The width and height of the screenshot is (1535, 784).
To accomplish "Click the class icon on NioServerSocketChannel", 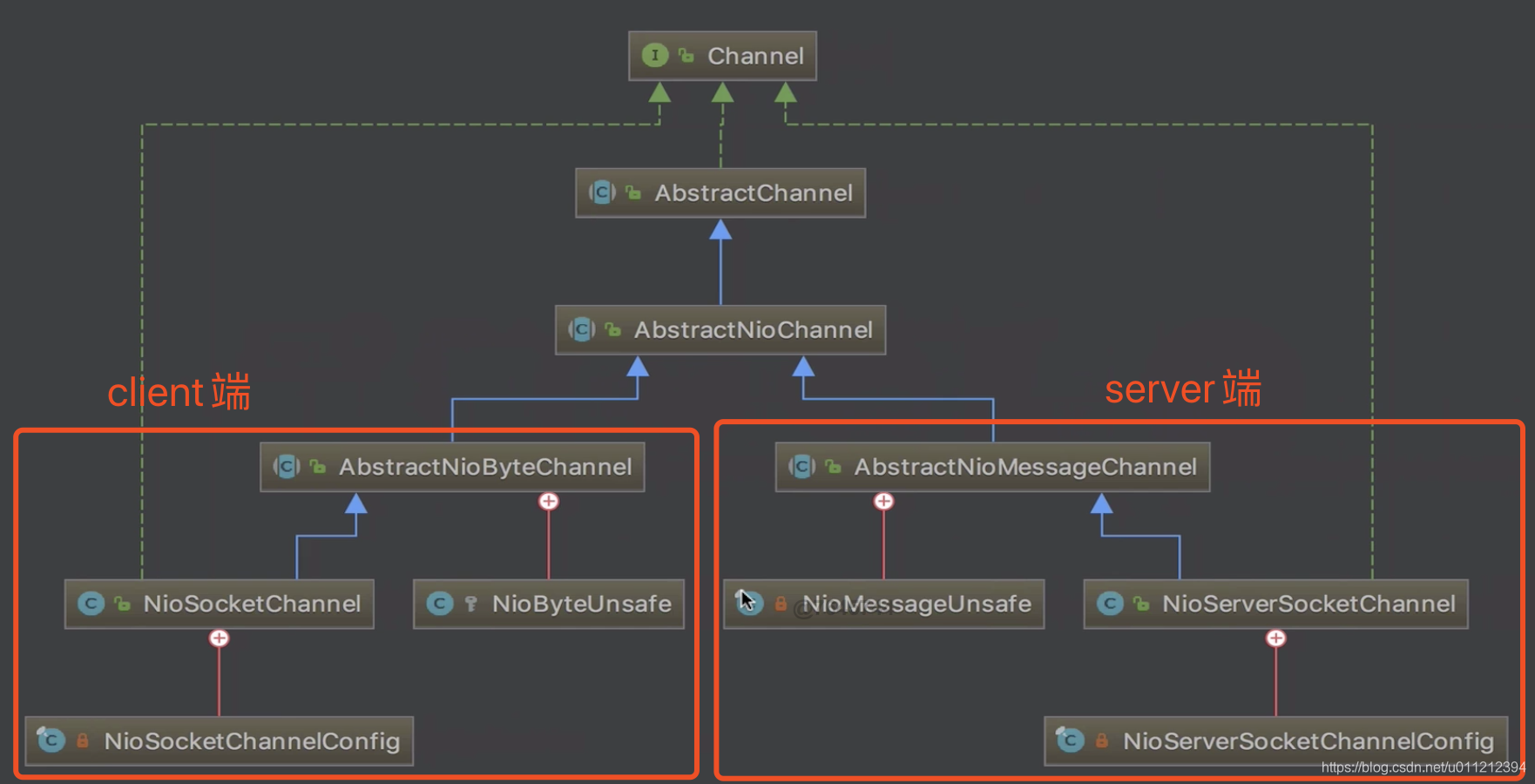I will tap(1110, 604).
